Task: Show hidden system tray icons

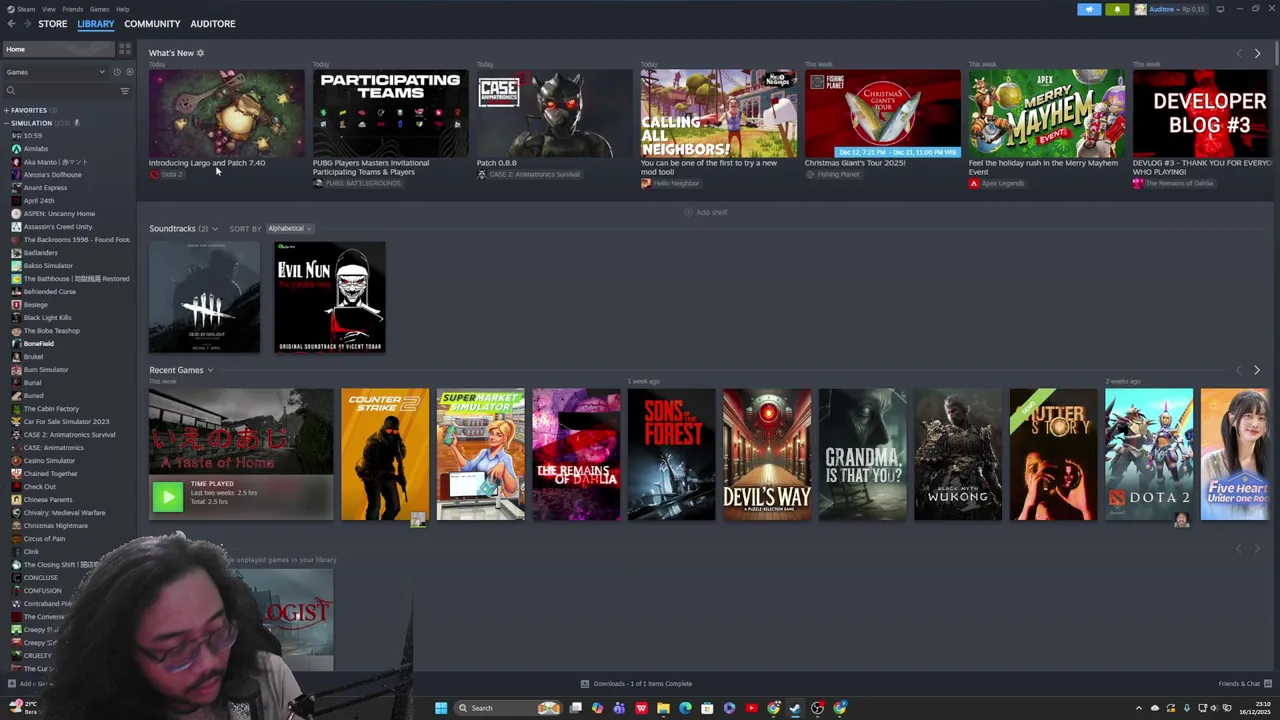Action: point(1138,708)
